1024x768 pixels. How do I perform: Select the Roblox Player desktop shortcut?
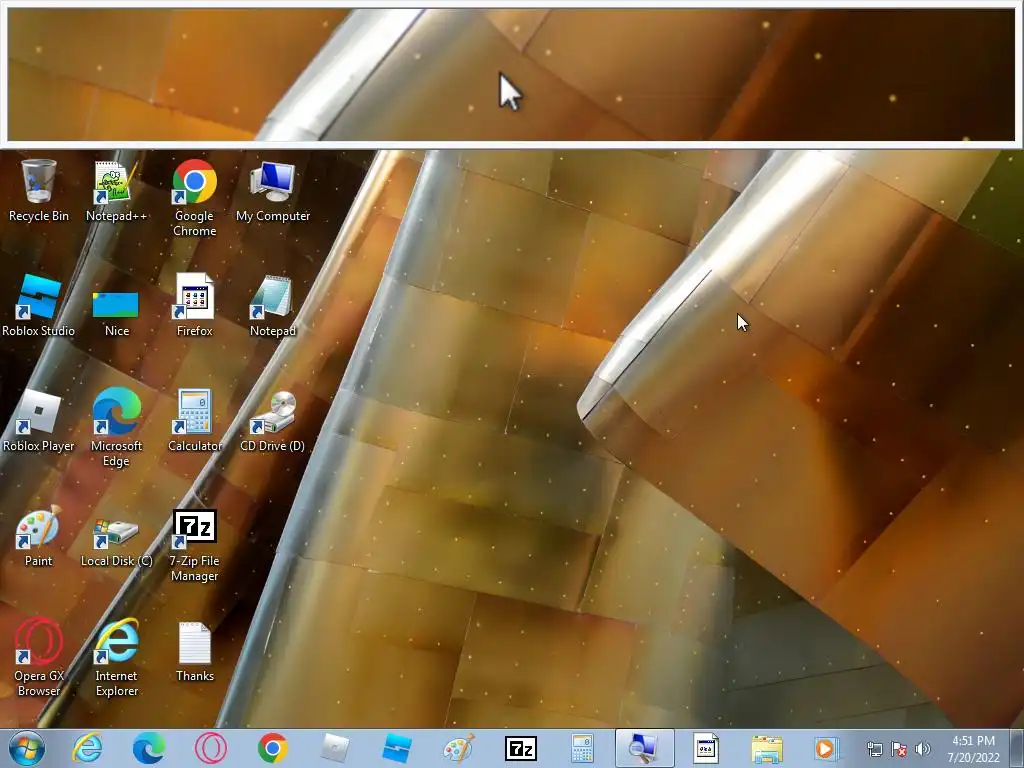pos(39,420)
